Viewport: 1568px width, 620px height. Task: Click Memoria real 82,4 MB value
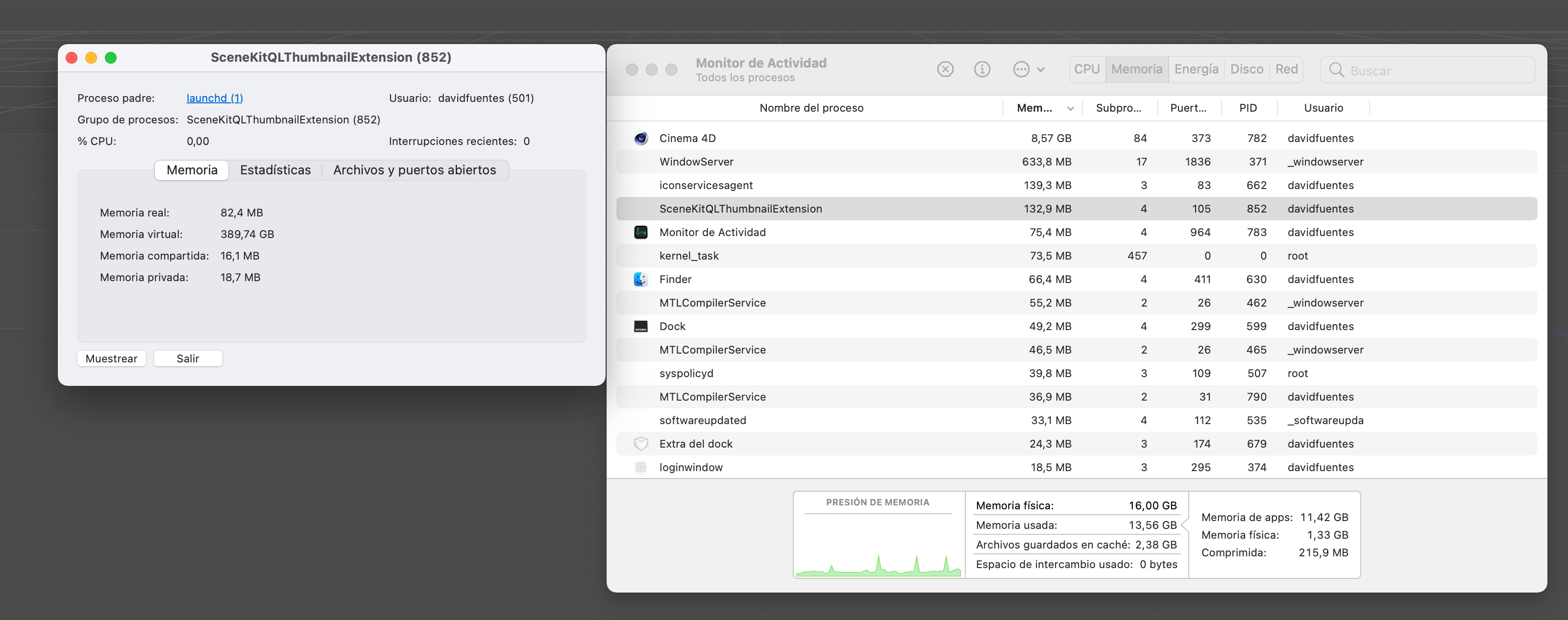point(242,213)
